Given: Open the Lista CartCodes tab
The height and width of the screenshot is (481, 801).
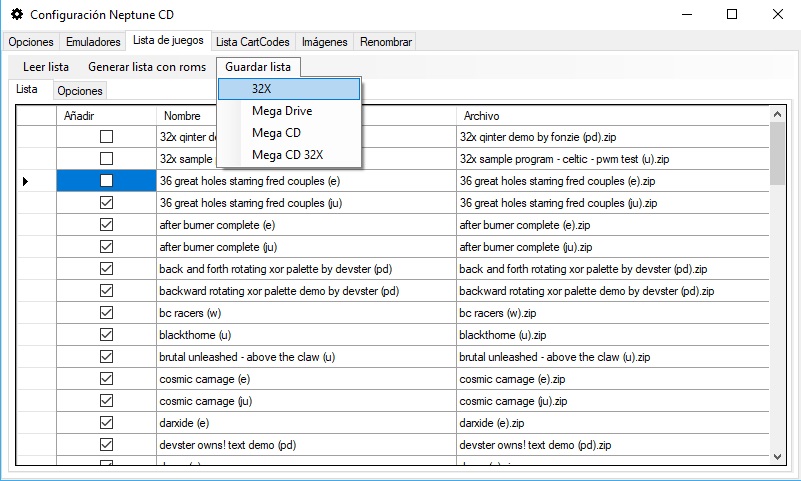Looking at the screenshot, I should [x=253, y=42].
